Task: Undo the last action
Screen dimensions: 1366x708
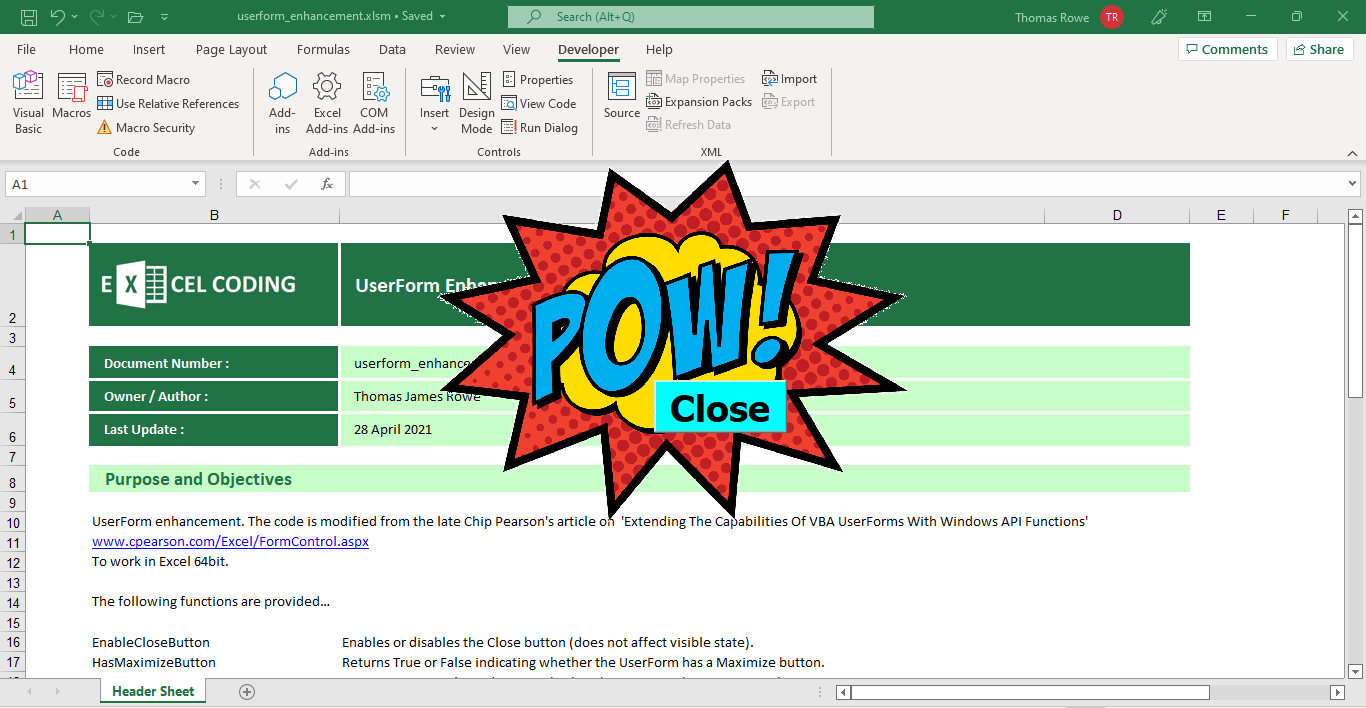Action: [x=57, y=17]
